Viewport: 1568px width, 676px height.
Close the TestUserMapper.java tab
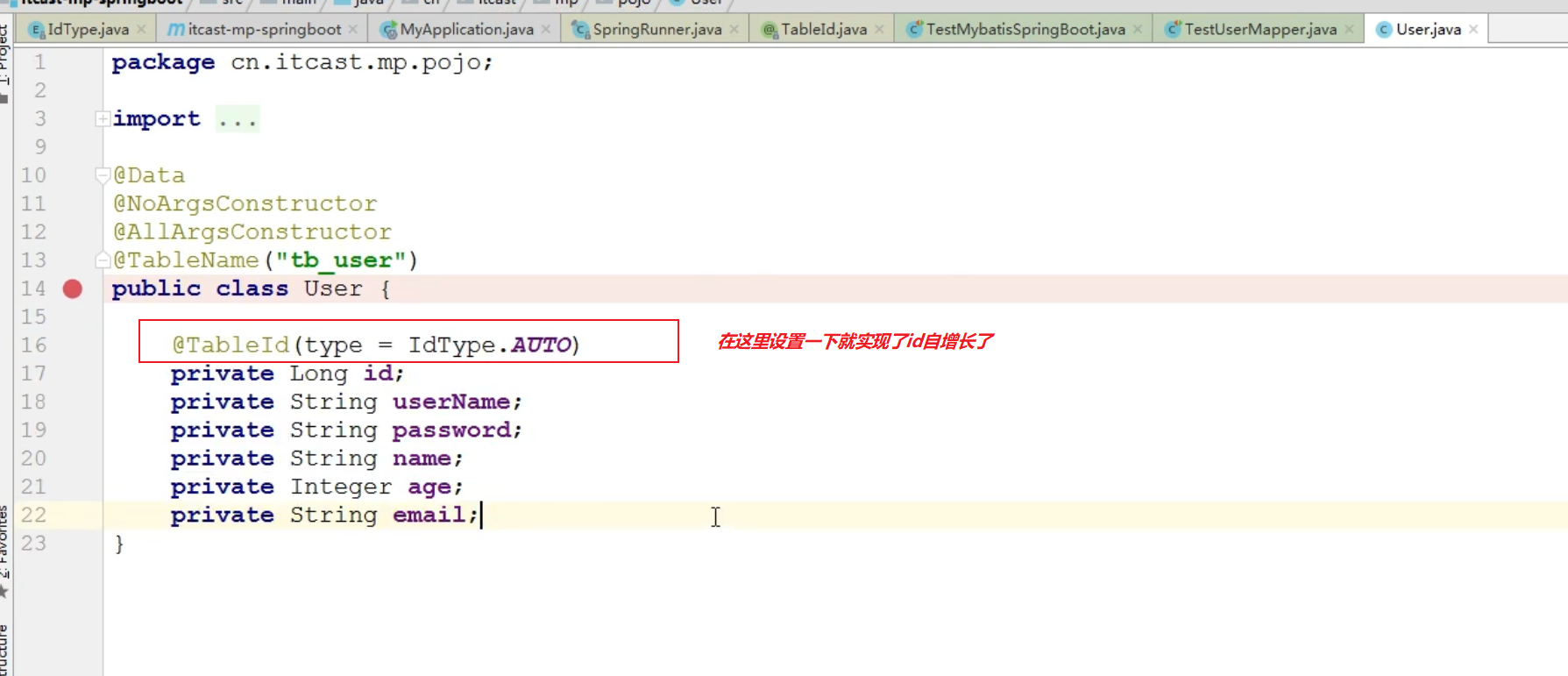point(1349,30)
